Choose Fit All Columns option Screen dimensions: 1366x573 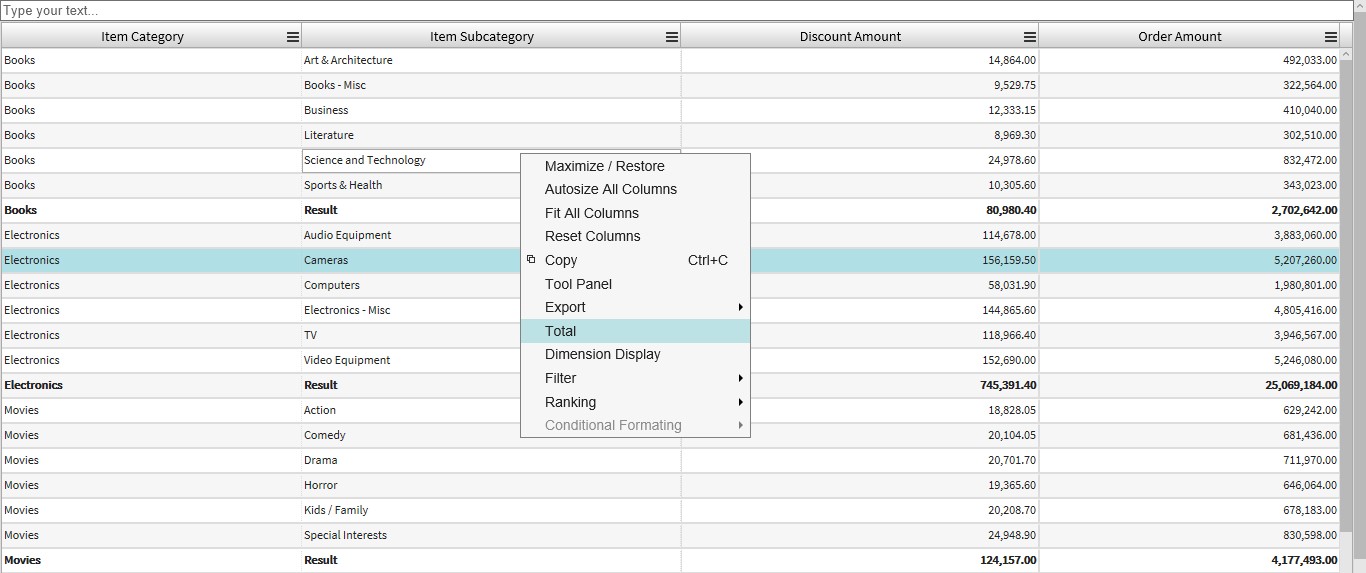tap(591, 213)
